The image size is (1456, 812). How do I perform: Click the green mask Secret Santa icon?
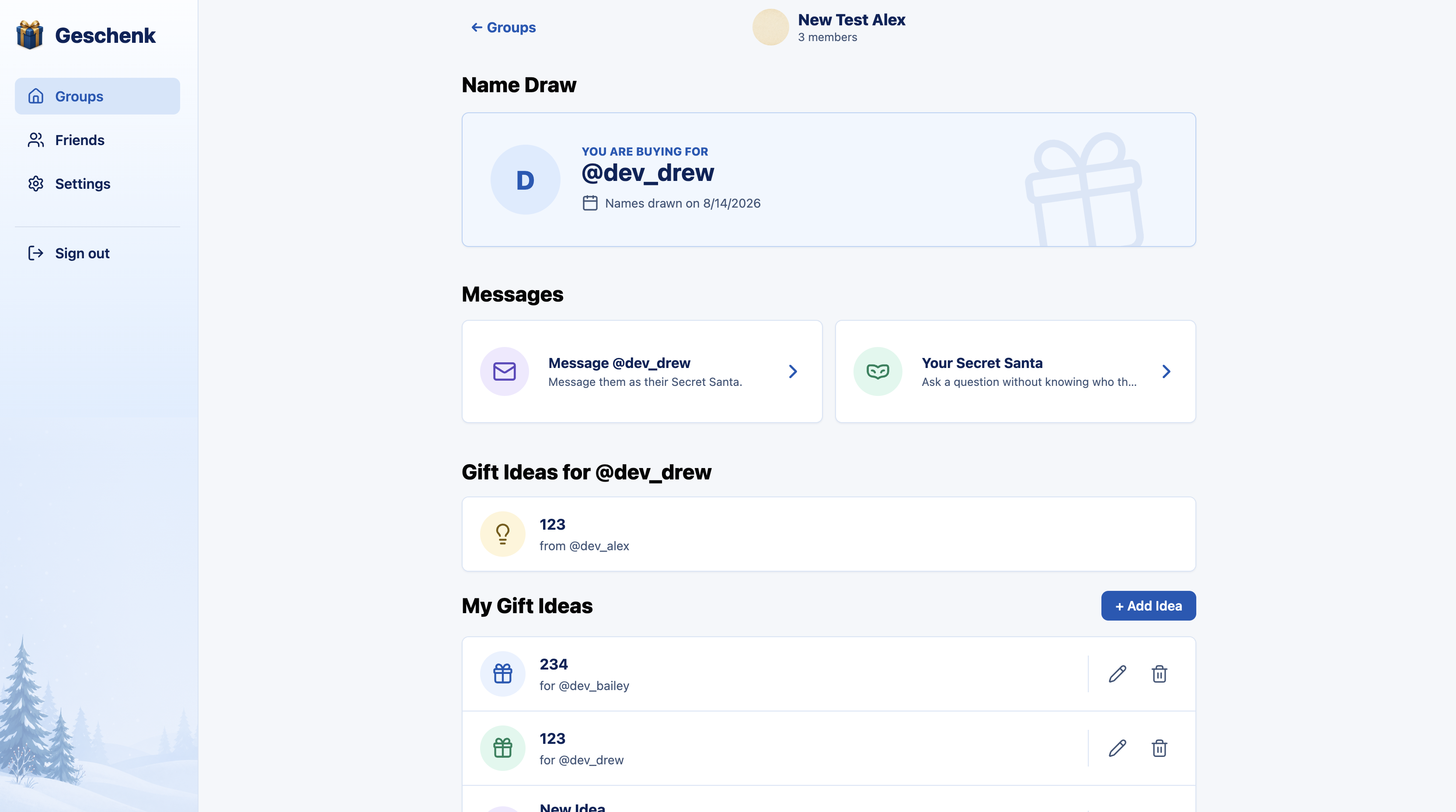click(878, 371)
